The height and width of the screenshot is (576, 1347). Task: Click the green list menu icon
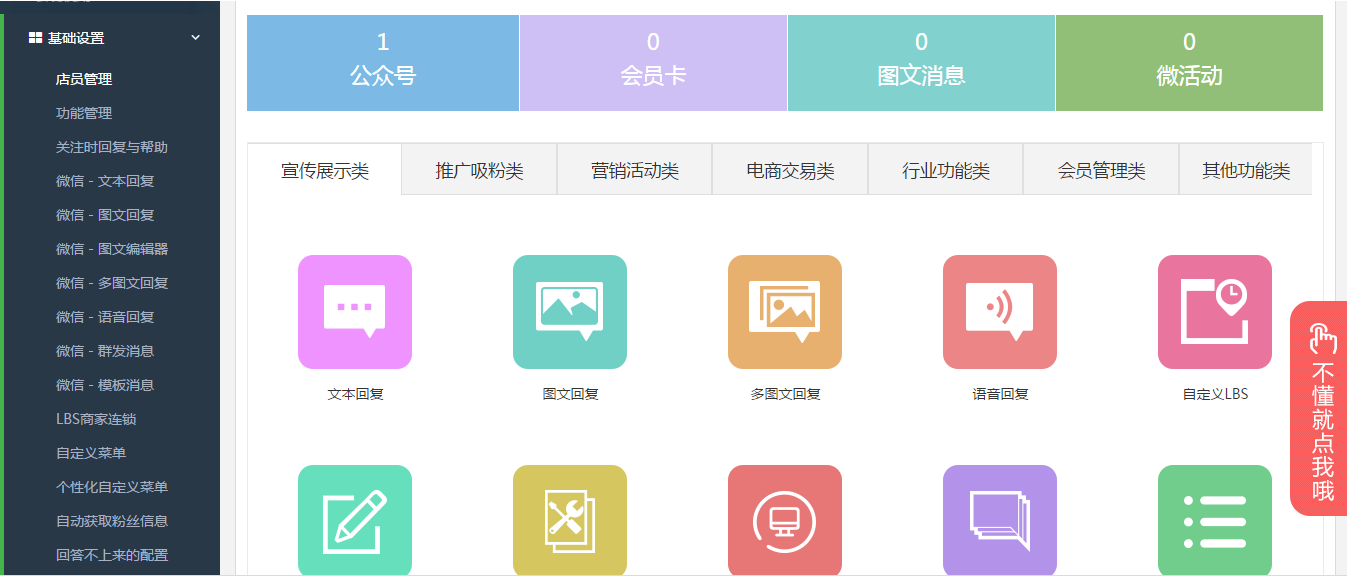coord(1215,520)
